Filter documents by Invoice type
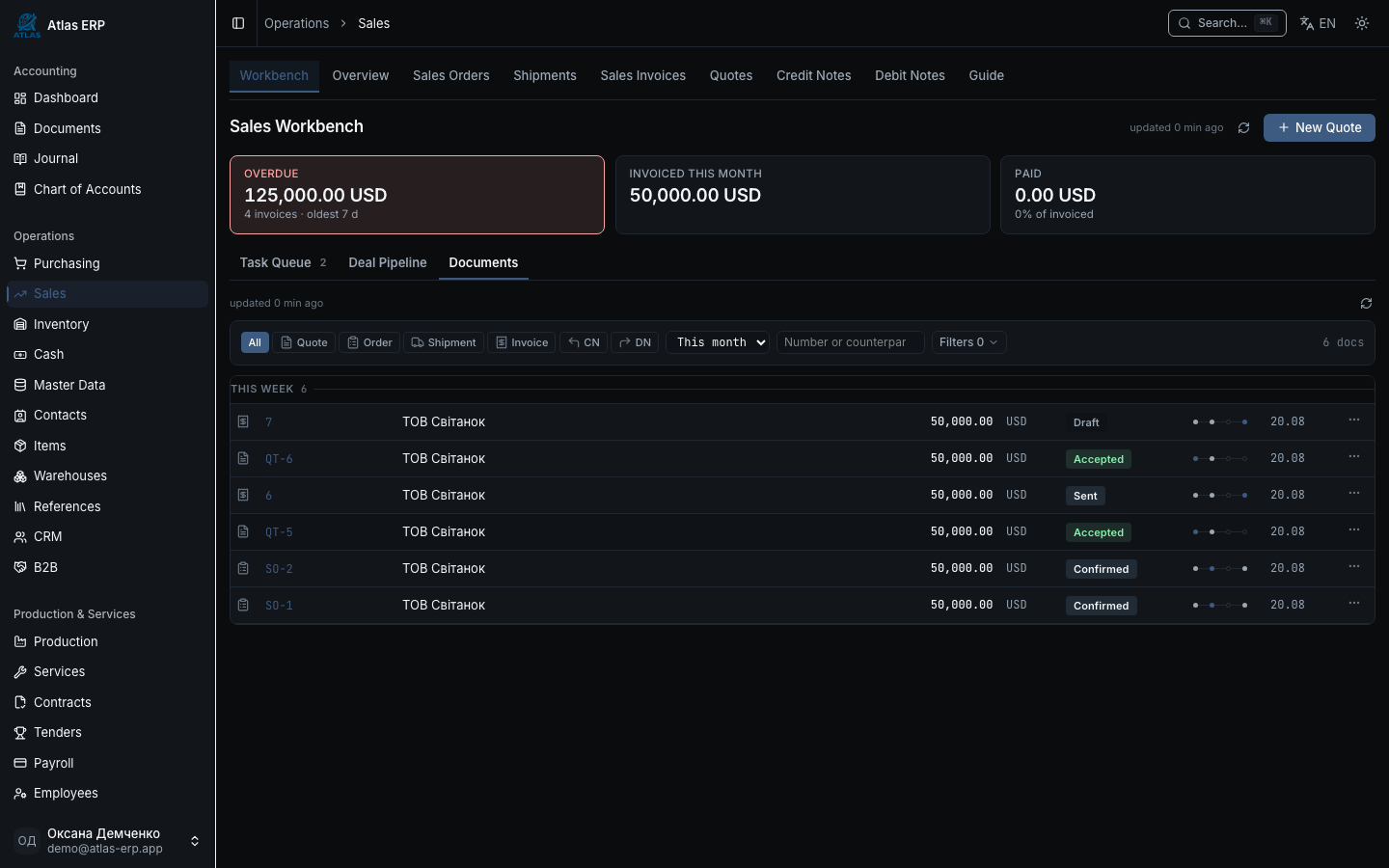1389x868 pixels. coord(522,342)
